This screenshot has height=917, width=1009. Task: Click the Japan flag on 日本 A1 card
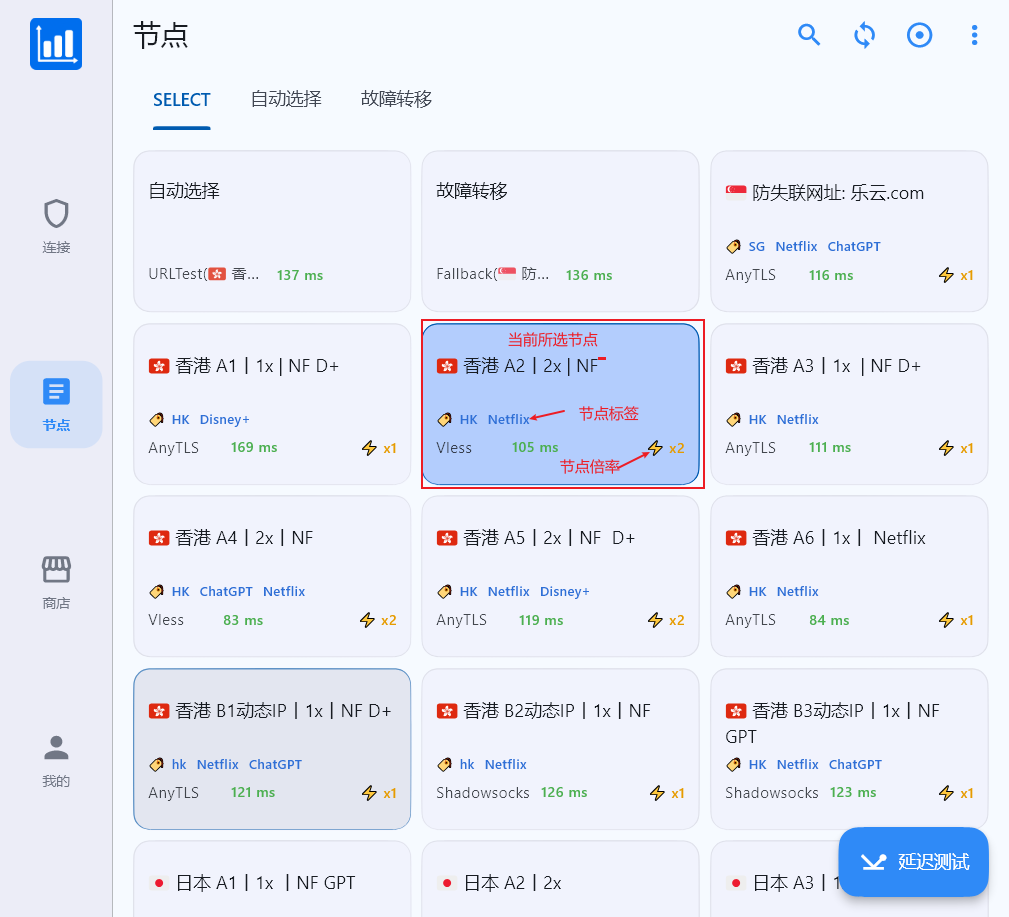(x=159, y=883)
